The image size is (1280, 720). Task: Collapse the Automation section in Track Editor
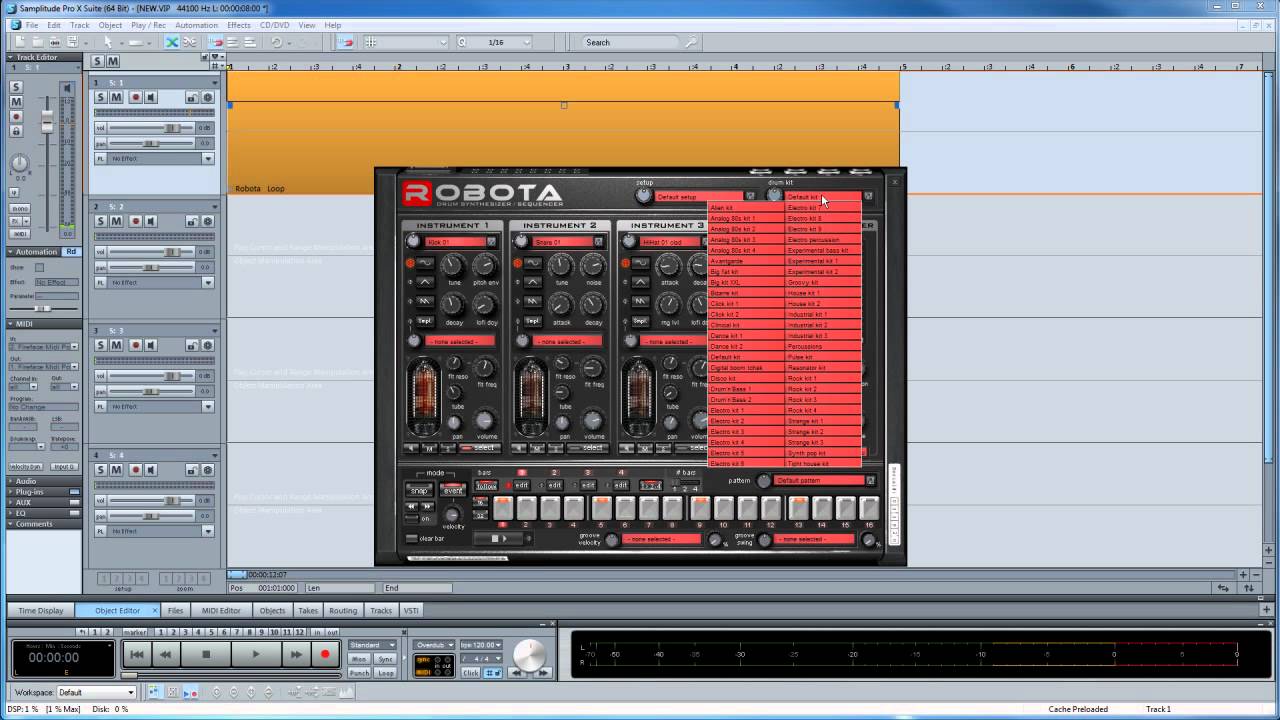[x=12, y=252]
